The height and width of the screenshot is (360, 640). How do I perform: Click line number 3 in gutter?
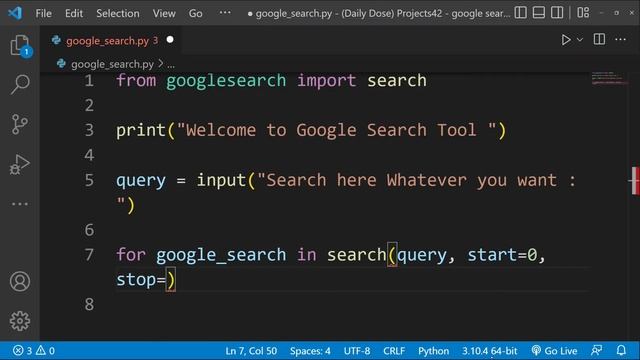(x=89, y=130)
